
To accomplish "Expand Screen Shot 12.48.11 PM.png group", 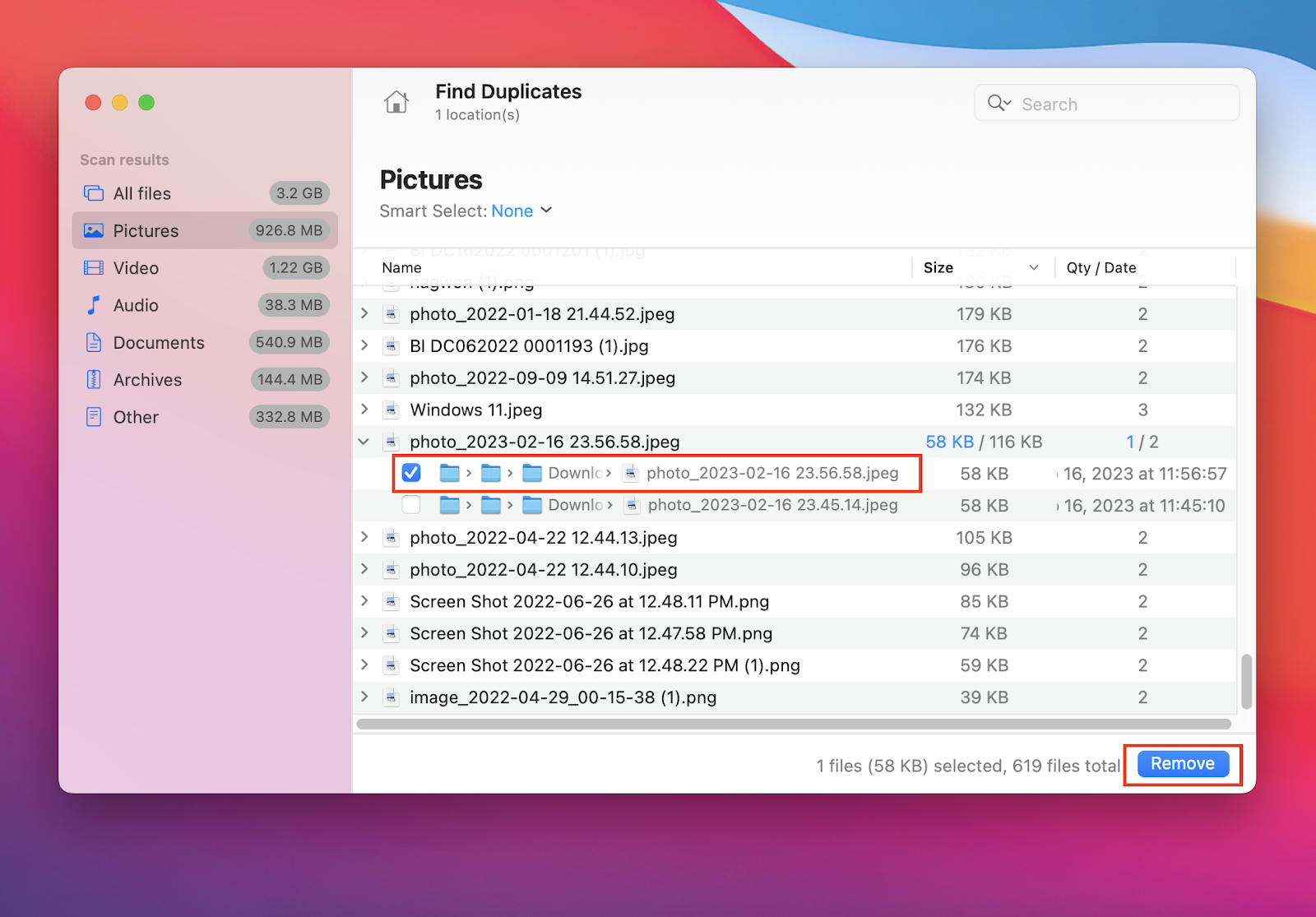I will click(x=364, y=601).
